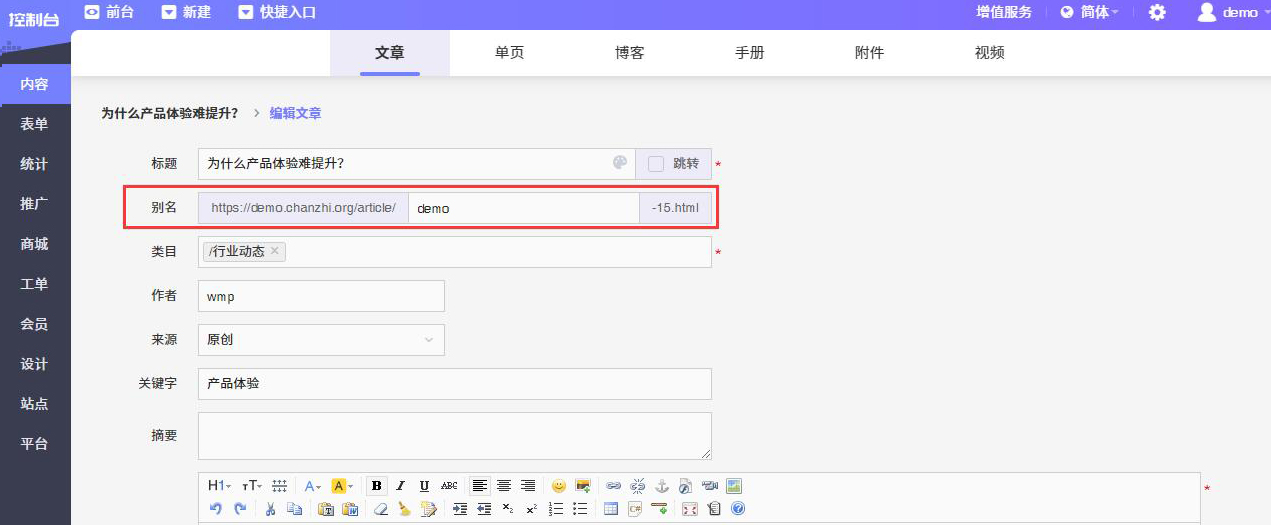The width and height of the screenshot is (1271, 525).
Task: Open settings gear icon
Action: point(1157,12)
